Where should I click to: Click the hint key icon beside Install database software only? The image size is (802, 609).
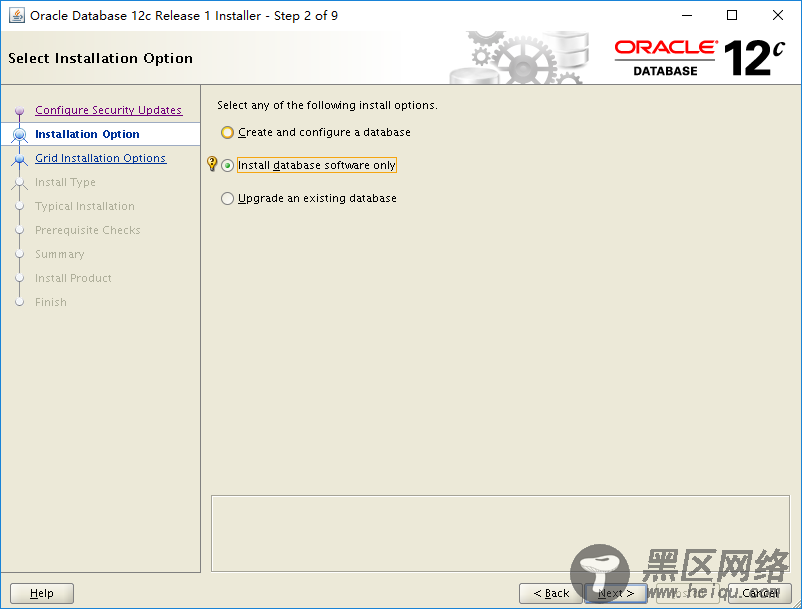coord(212,164)
